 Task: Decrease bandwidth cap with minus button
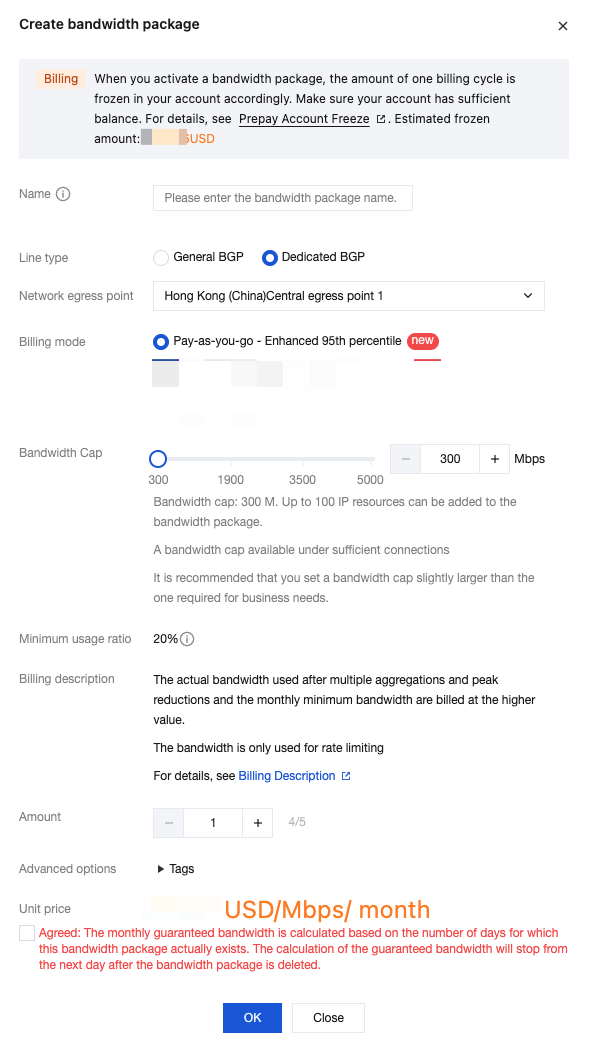[x=405, y=459]
